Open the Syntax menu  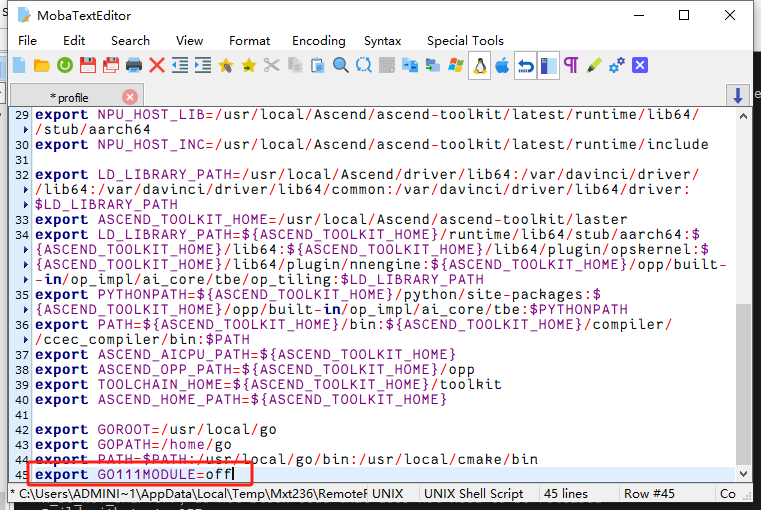(382, 41)
